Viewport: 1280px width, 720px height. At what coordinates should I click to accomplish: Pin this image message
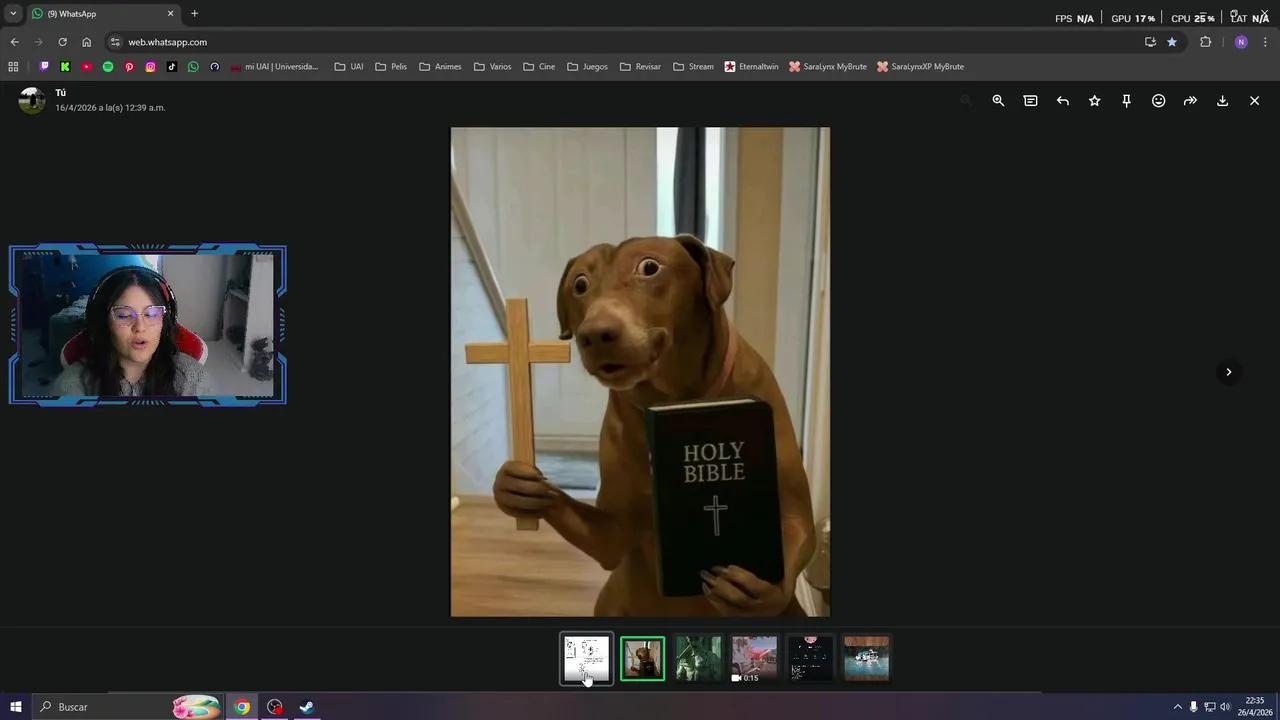1126,101
